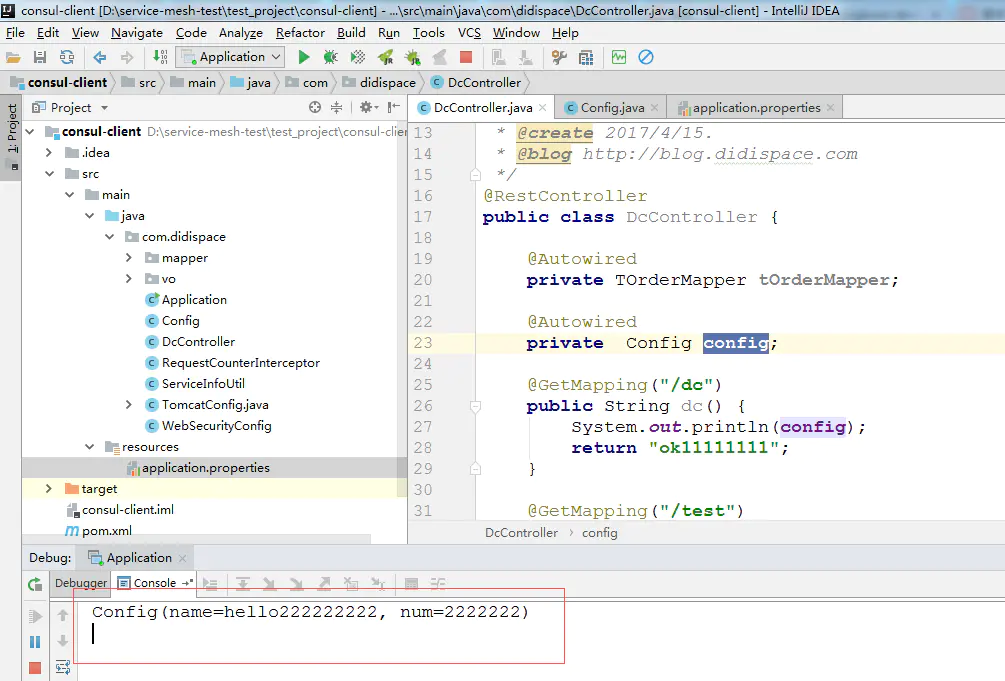The image size is (1005, 681).
Task: Run with coverage icon in the toolbar
Action: (358, 58)
